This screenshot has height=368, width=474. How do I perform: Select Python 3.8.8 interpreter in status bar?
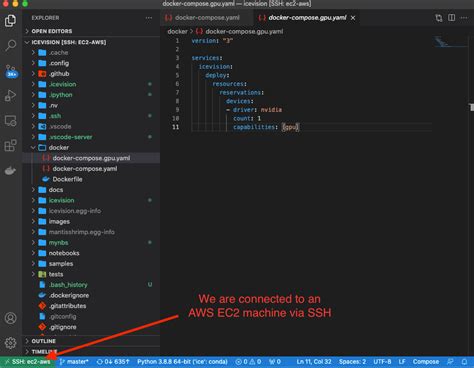(182, 362)
